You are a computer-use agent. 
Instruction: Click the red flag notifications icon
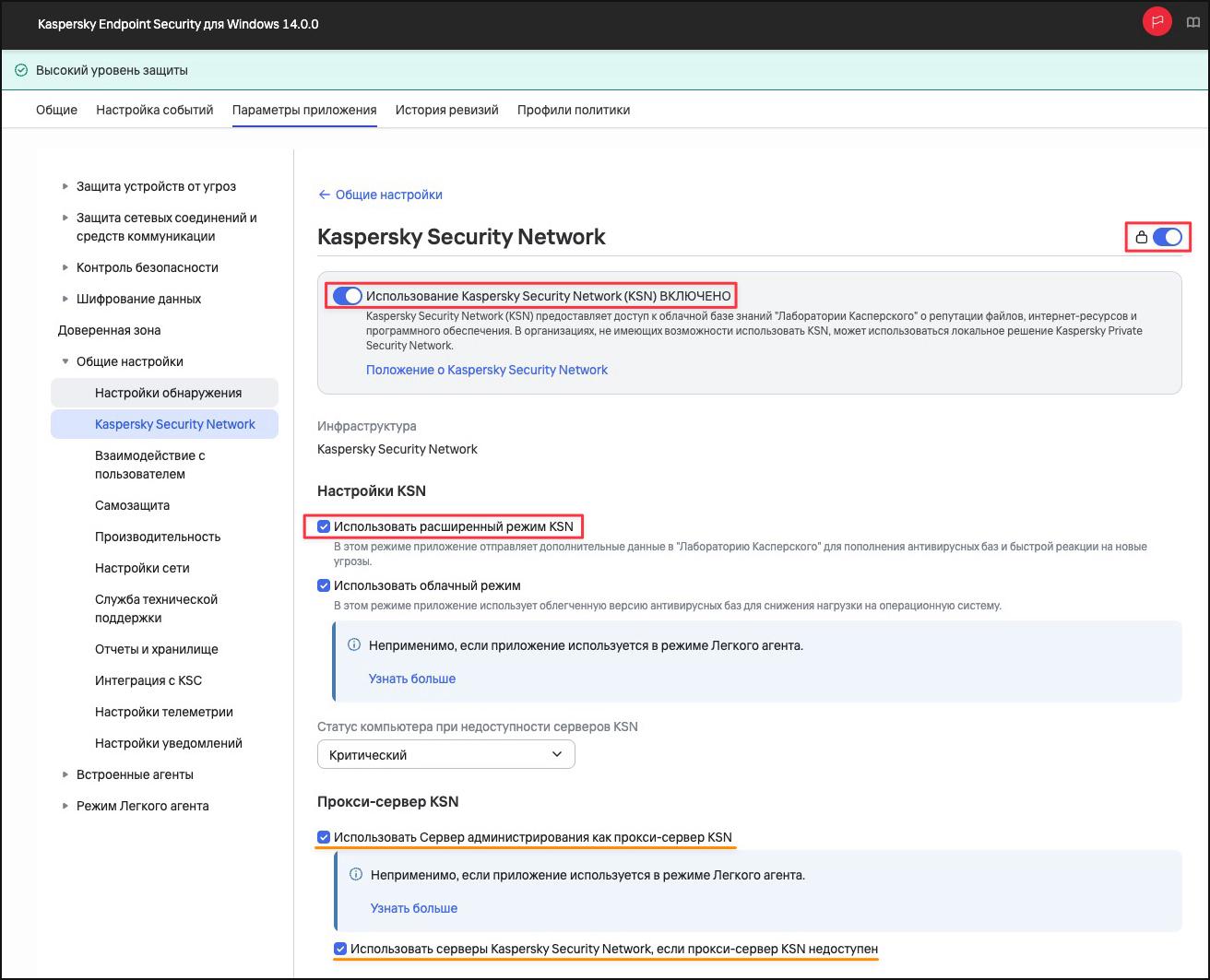tap(1157, 22)
